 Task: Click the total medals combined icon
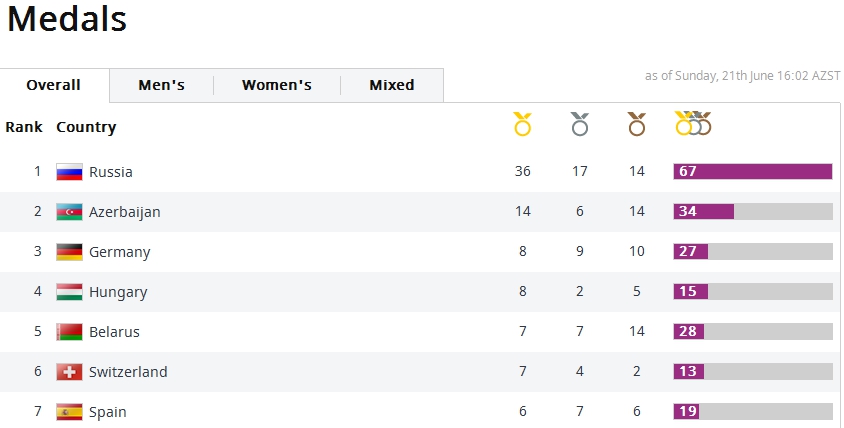[x=693, y=124]
